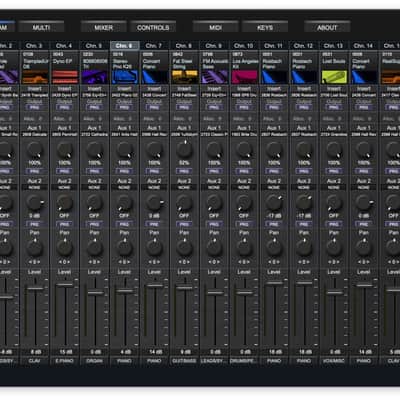Open the Aux 2 NONE selector on Chn. 14
The height and width of the screenshot is (400, 400).
364,188
